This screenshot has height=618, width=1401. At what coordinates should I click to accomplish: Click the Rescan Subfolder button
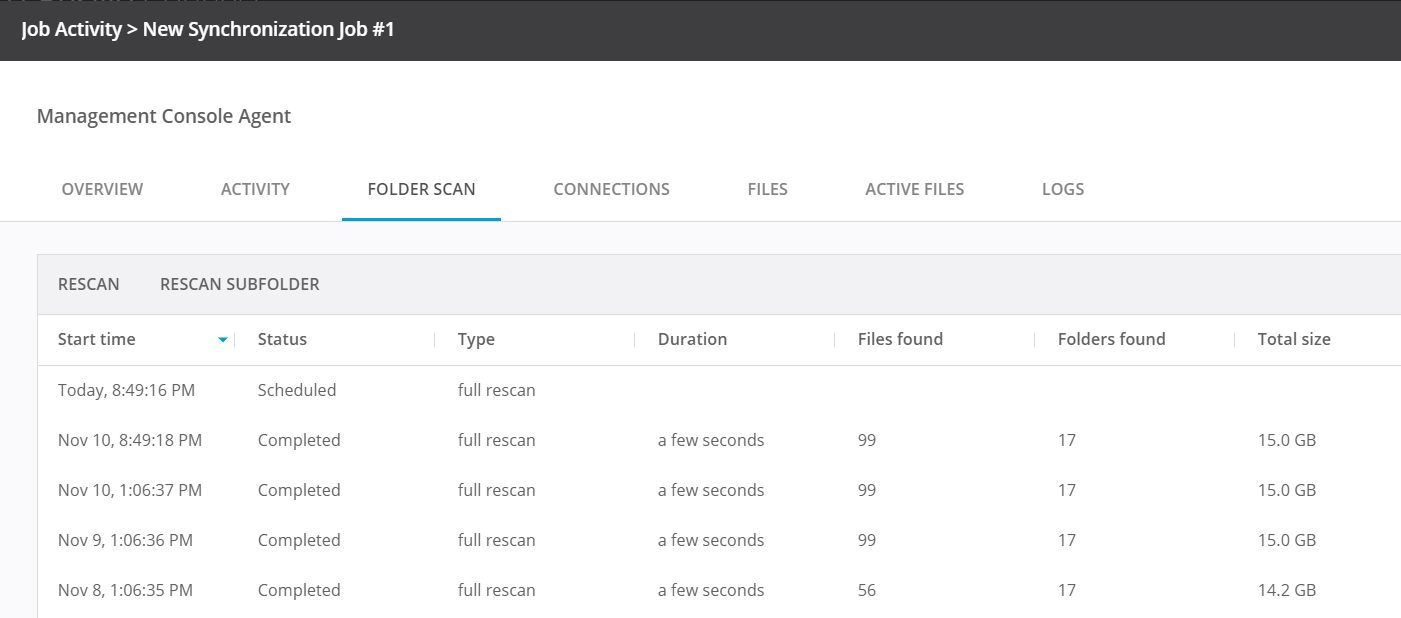click(239, 284)
